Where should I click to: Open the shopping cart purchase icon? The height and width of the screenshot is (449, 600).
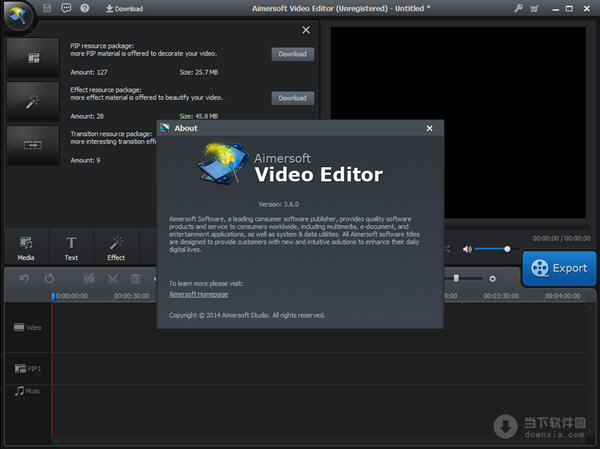pyautogui.click(x=535, y=8)
